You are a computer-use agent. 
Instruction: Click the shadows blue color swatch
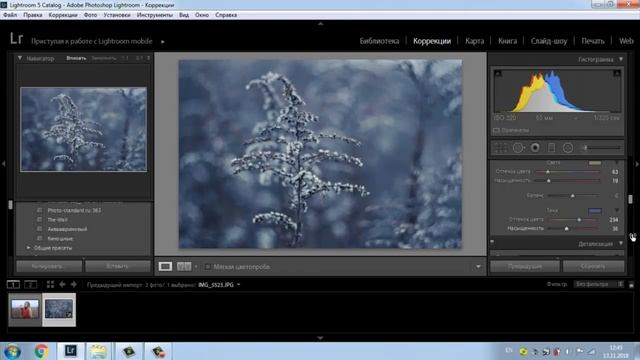pyautogui.click(x=595, y=211)
